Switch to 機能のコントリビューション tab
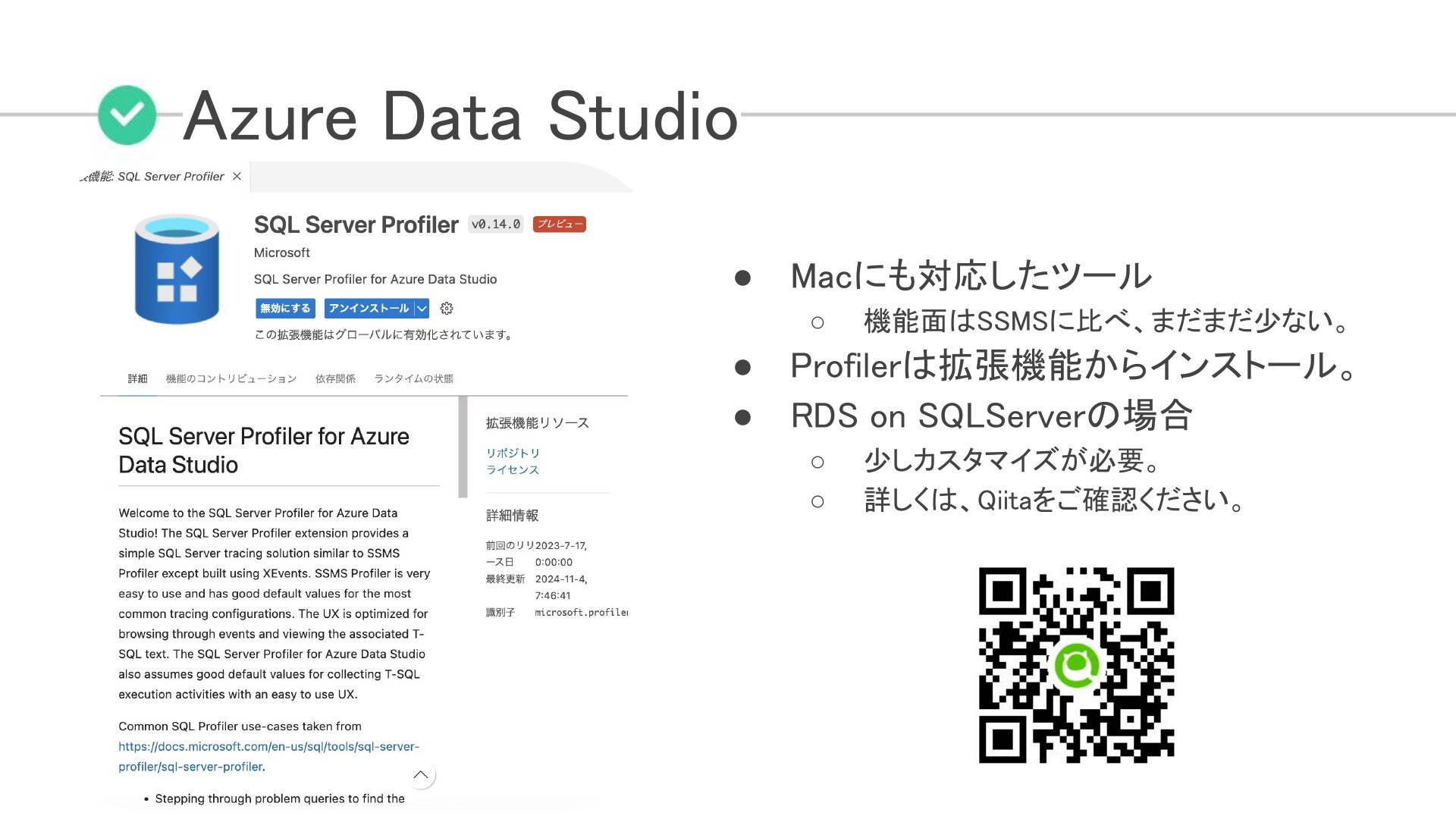This screenshot has width=1456, height=819. pos(231,378)
